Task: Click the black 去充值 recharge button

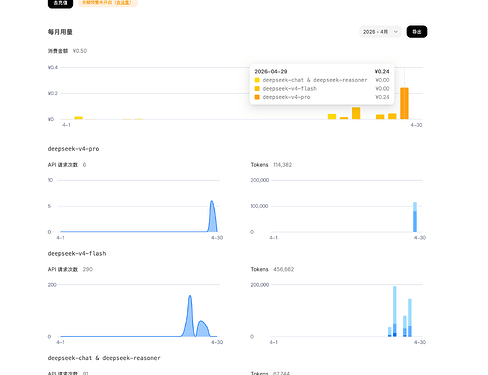Action: pyautogui.click(x=60, y=3)
